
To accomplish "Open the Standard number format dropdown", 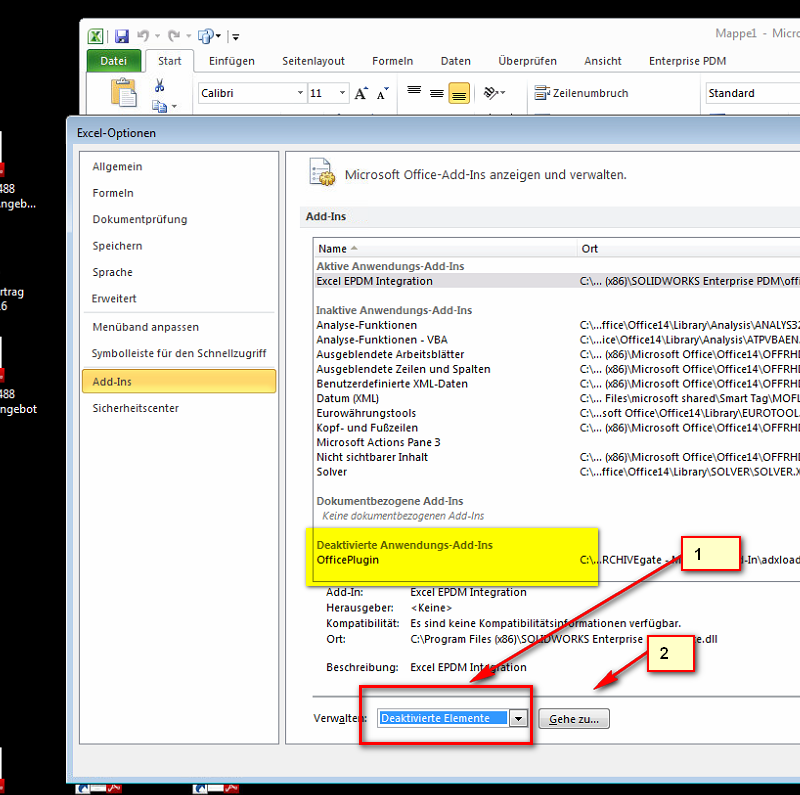I will tap(753, 93).
